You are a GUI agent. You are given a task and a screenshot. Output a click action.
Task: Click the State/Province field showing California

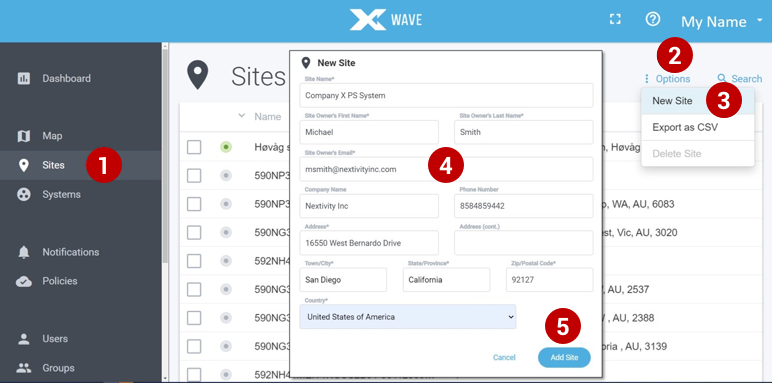[446, 280]
